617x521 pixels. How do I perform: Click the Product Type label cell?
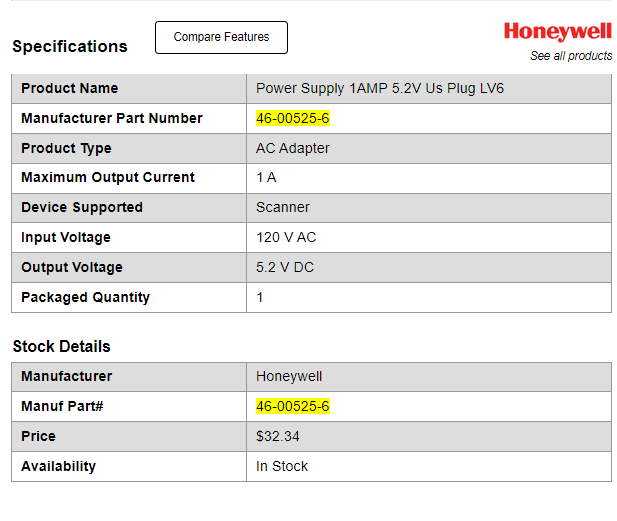(129, 148)
